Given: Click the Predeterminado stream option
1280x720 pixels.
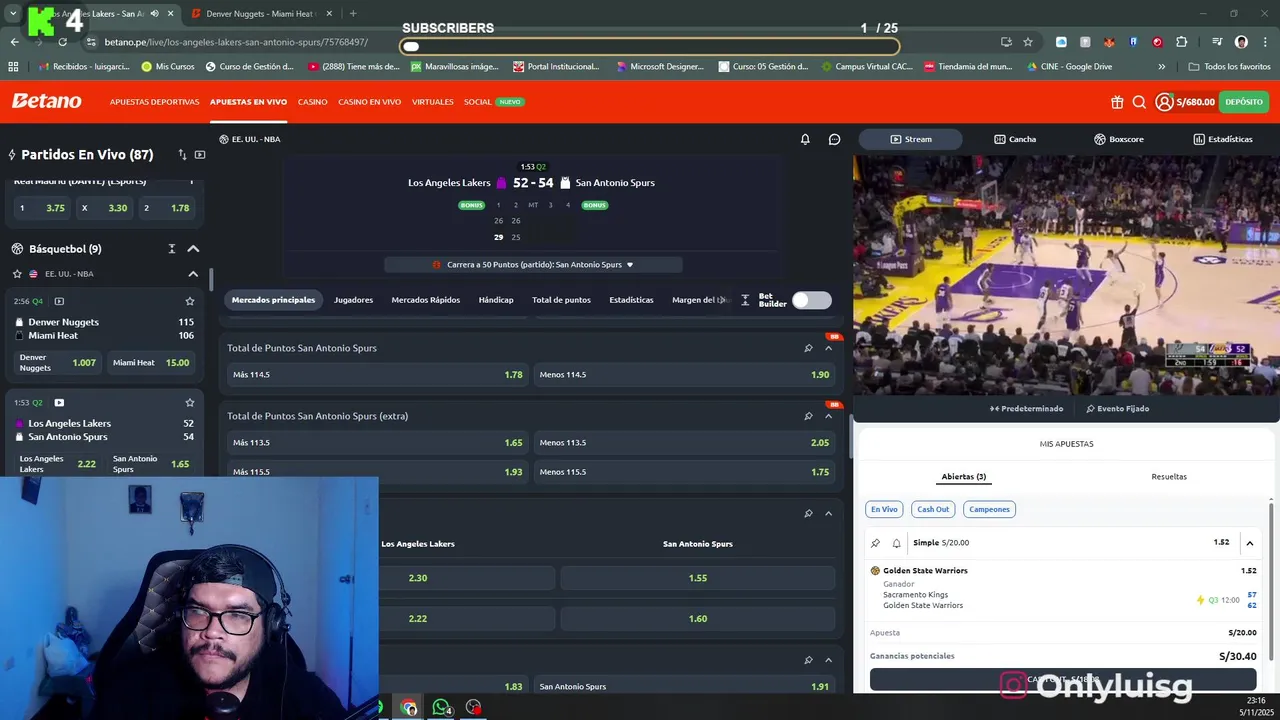Looking at the screenshot, I should coord(1027,409).
